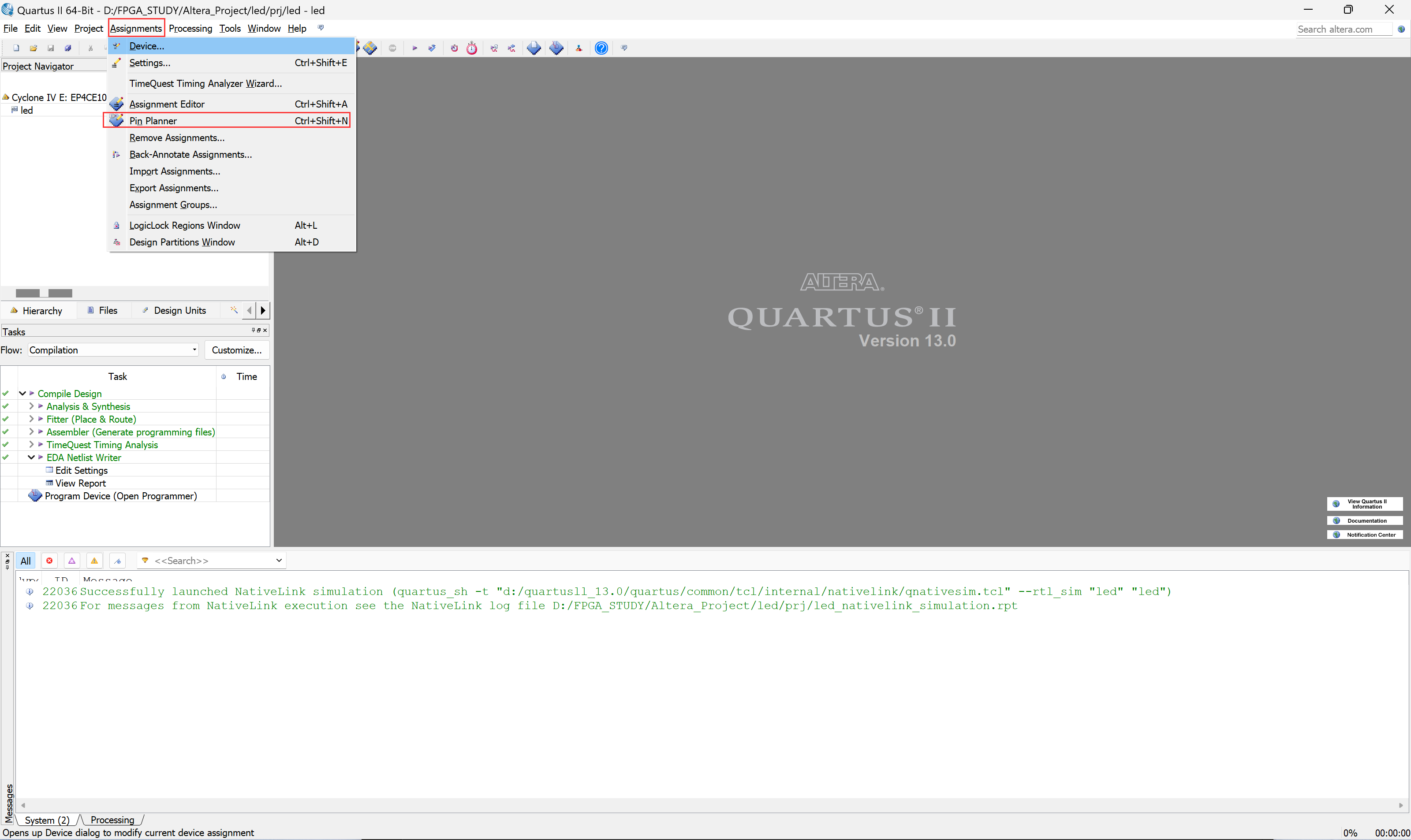
Task: Open the Programmer toolbar icon
Action: pos(556,48)
